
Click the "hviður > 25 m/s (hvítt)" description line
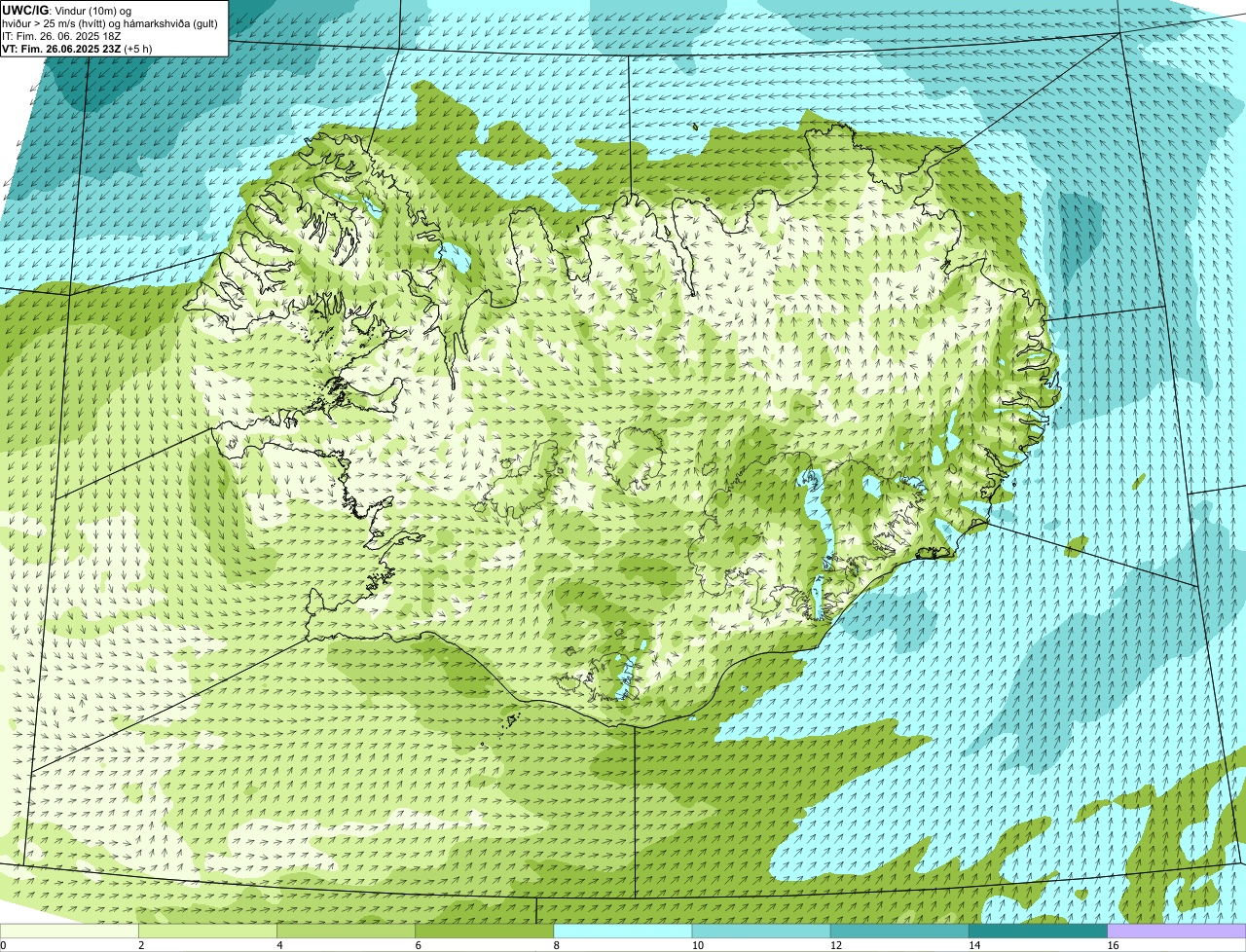point(112,23)
